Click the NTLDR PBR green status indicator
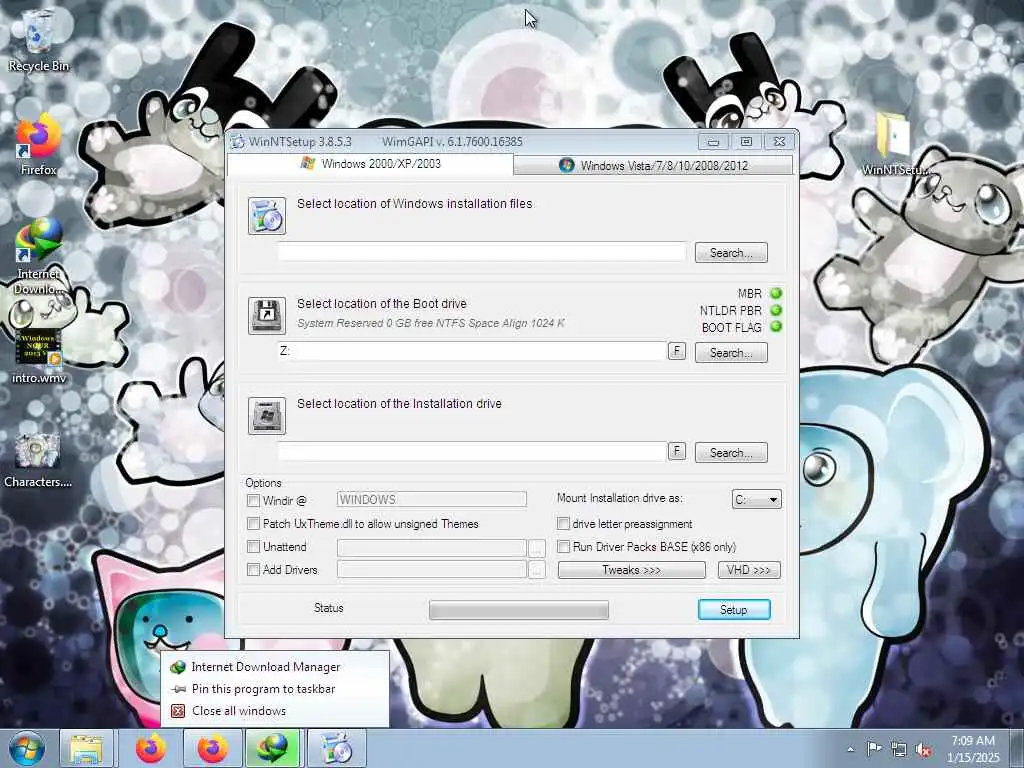1024x768 pixels. [776, 310]
